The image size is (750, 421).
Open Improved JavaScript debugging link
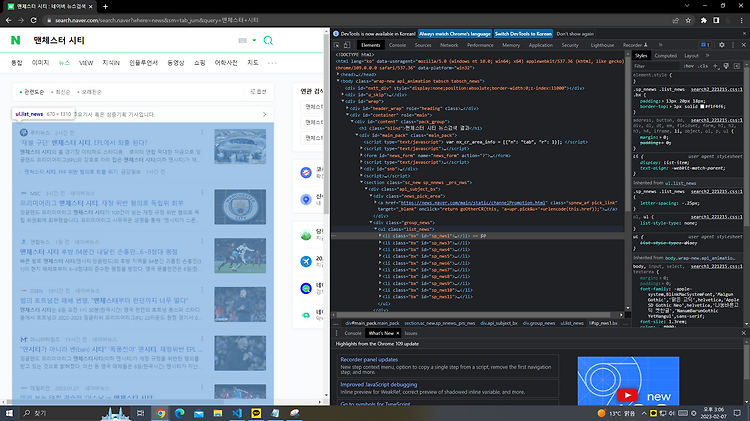(x=378, y=384)
